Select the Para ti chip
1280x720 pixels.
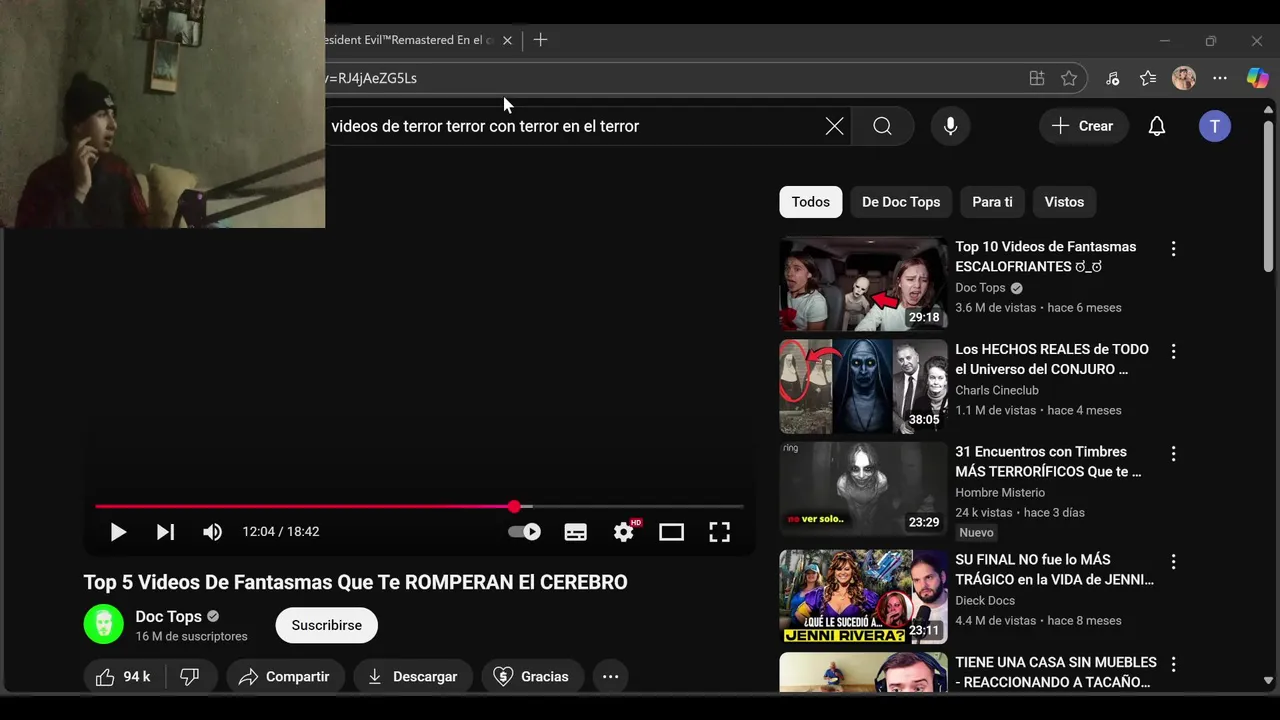[992, 202]
